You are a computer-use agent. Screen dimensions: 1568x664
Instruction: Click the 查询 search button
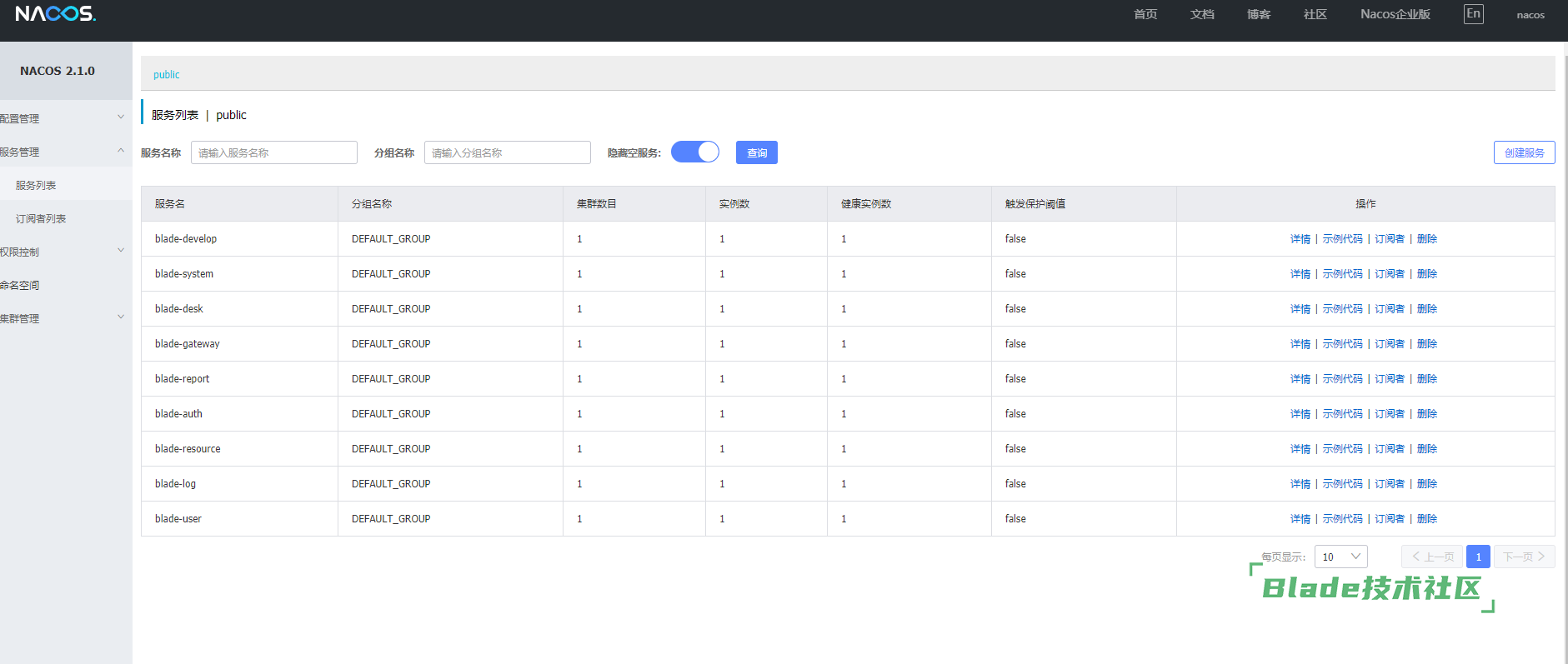(757, 152)
